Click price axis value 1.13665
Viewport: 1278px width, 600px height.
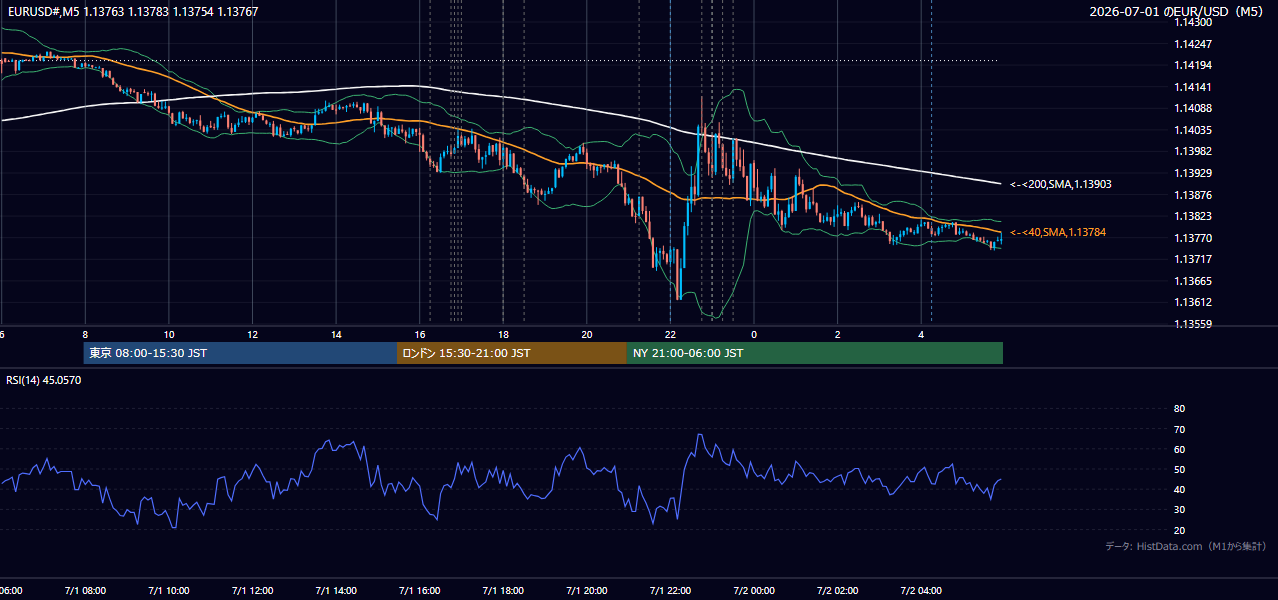[x=1194, y=281]
